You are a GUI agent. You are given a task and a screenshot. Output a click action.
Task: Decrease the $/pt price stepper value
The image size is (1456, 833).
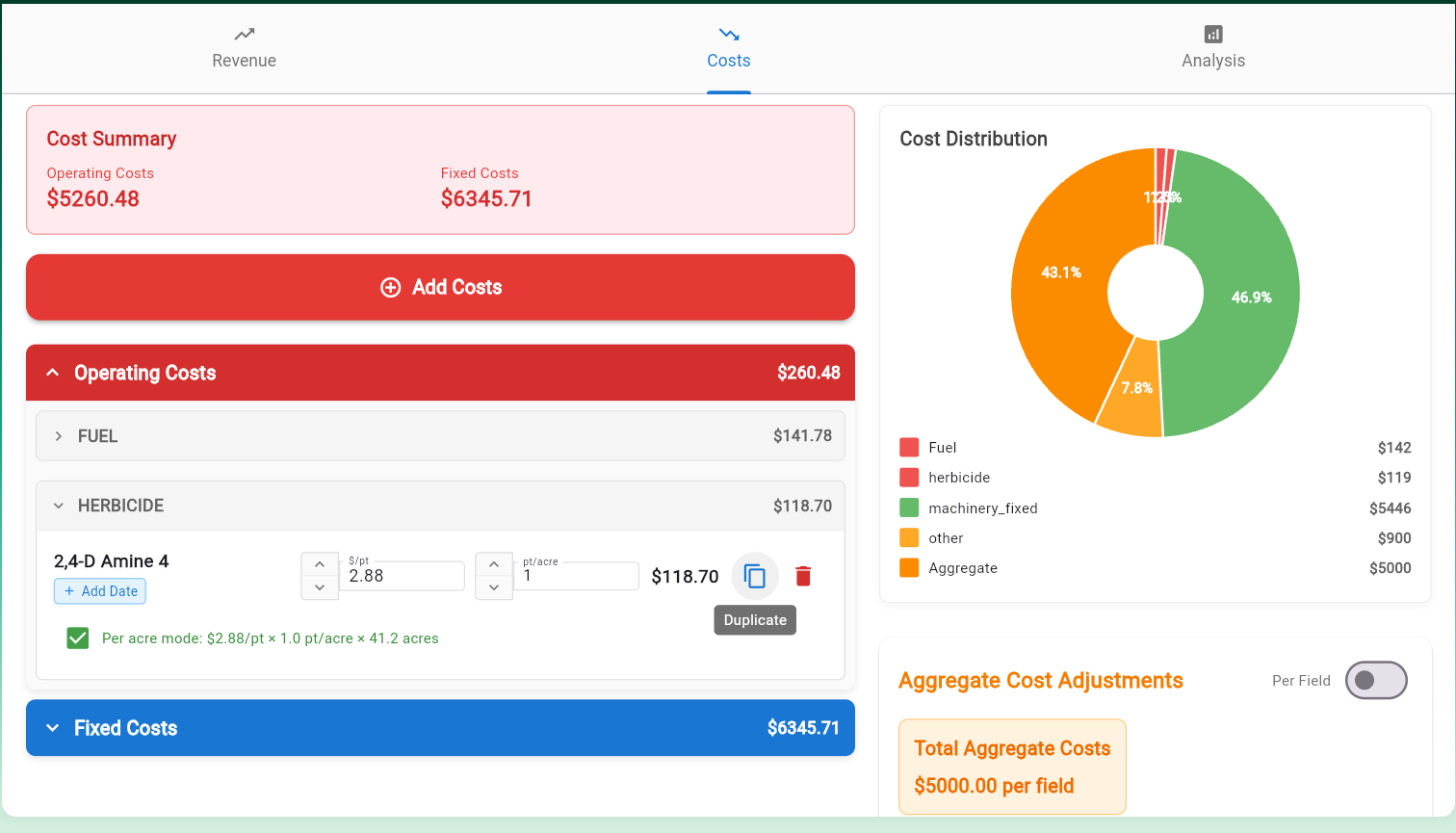320,587
